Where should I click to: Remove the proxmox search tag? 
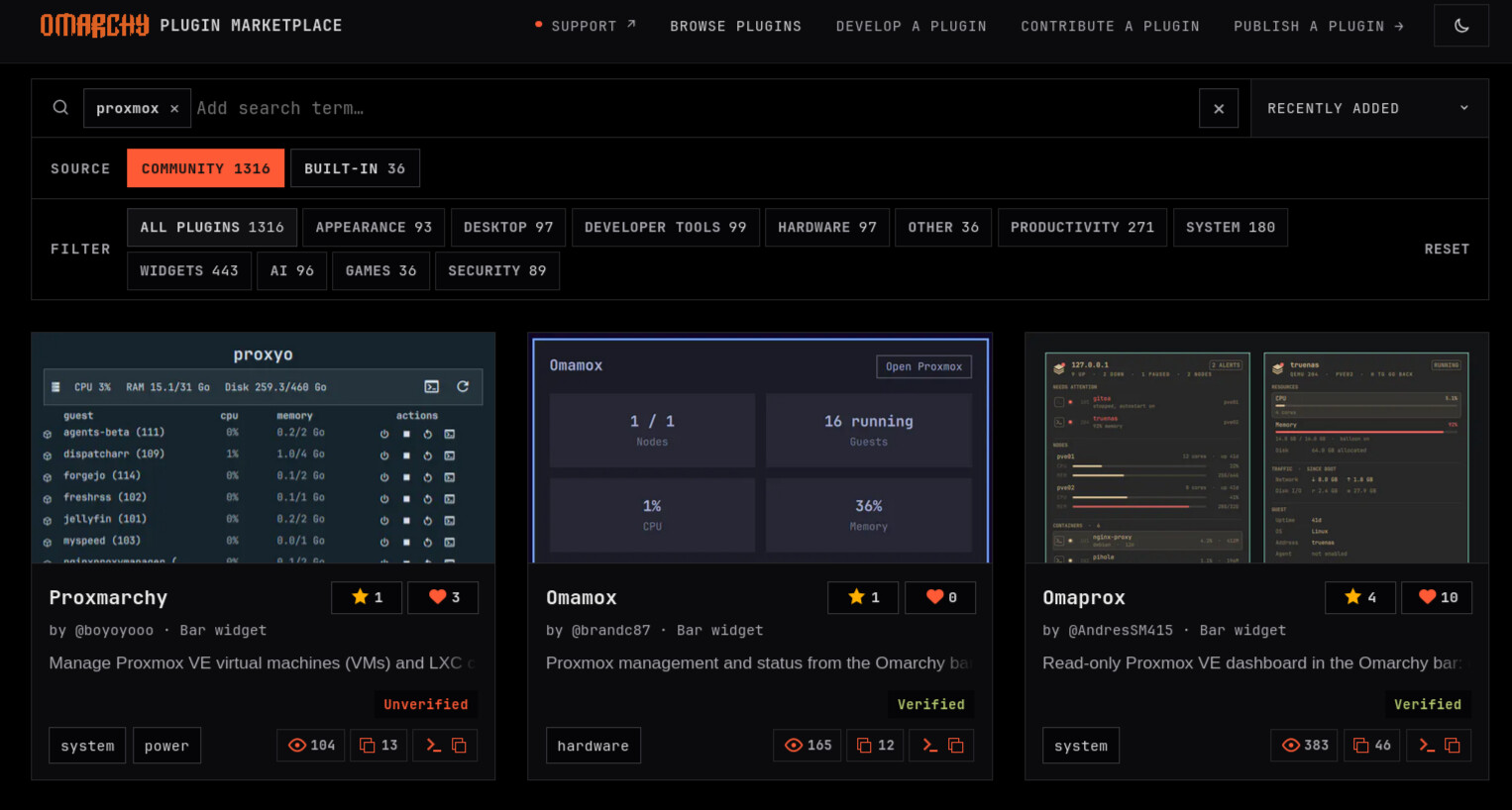(174, 109)
